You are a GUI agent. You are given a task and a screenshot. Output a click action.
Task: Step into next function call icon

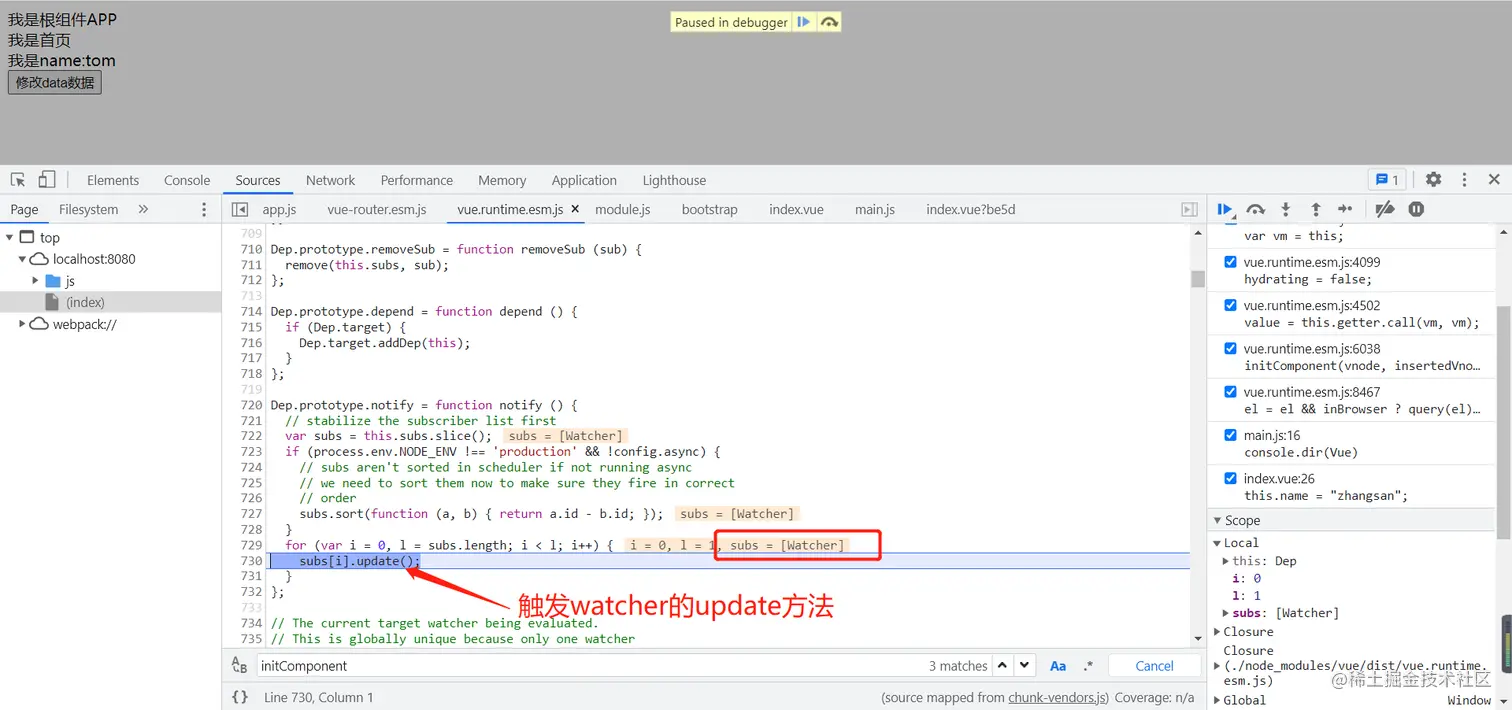coord(1286,209)
